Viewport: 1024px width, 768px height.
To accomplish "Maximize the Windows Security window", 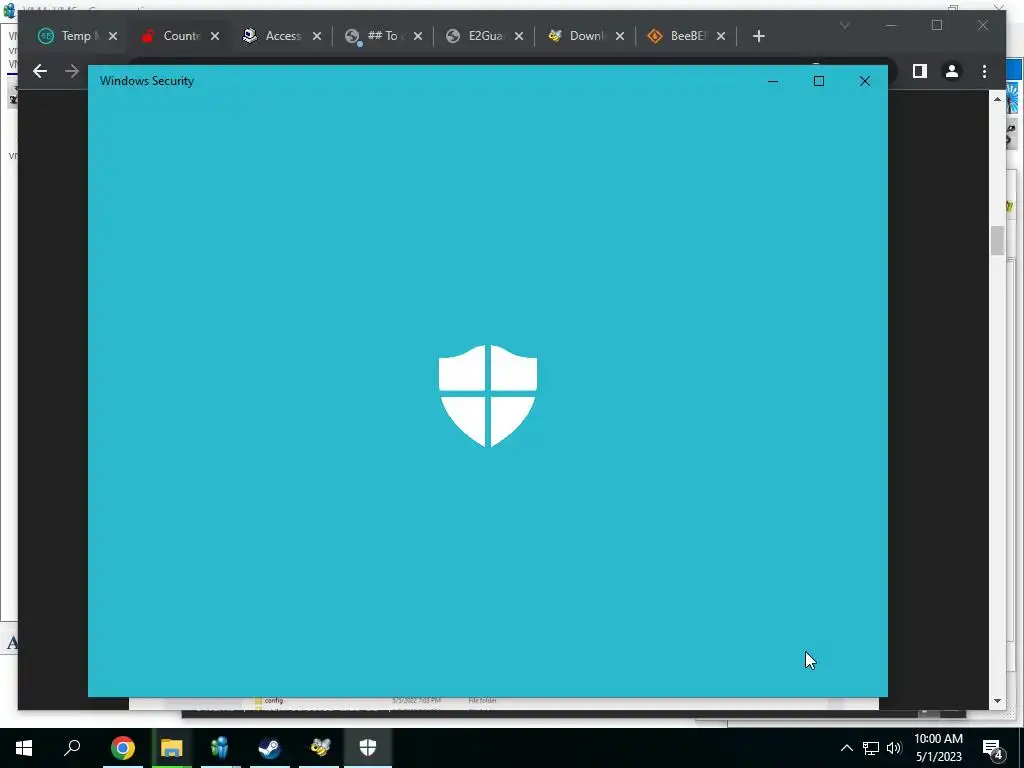I will [819, 81].
